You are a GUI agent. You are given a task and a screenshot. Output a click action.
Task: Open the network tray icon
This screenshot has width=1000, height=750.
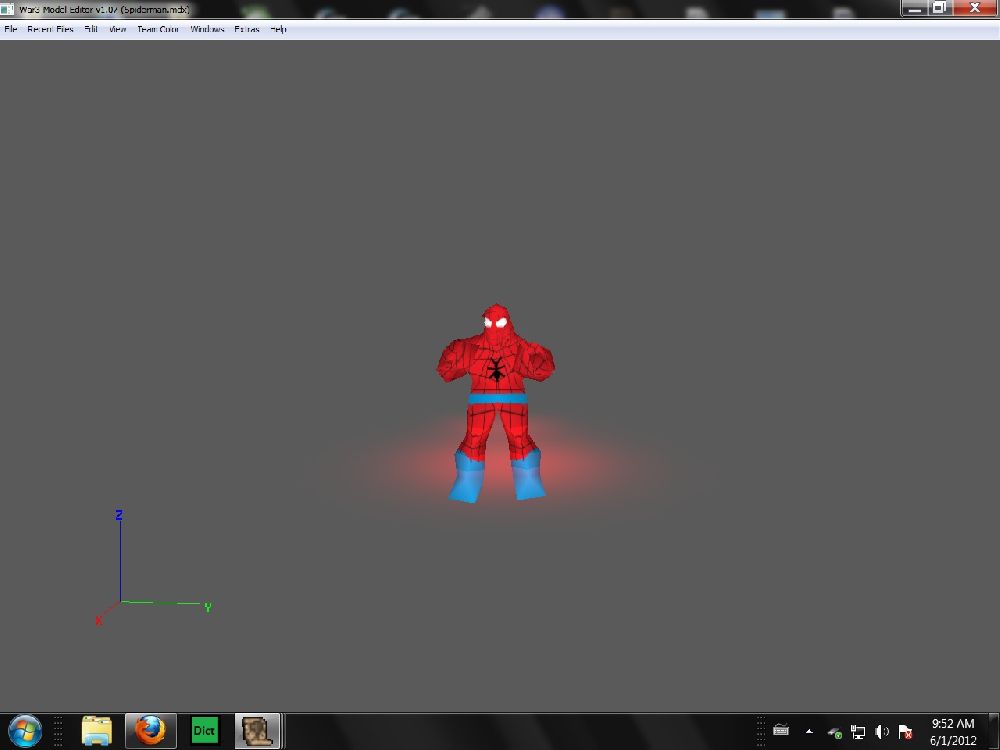tap(858, 732)
